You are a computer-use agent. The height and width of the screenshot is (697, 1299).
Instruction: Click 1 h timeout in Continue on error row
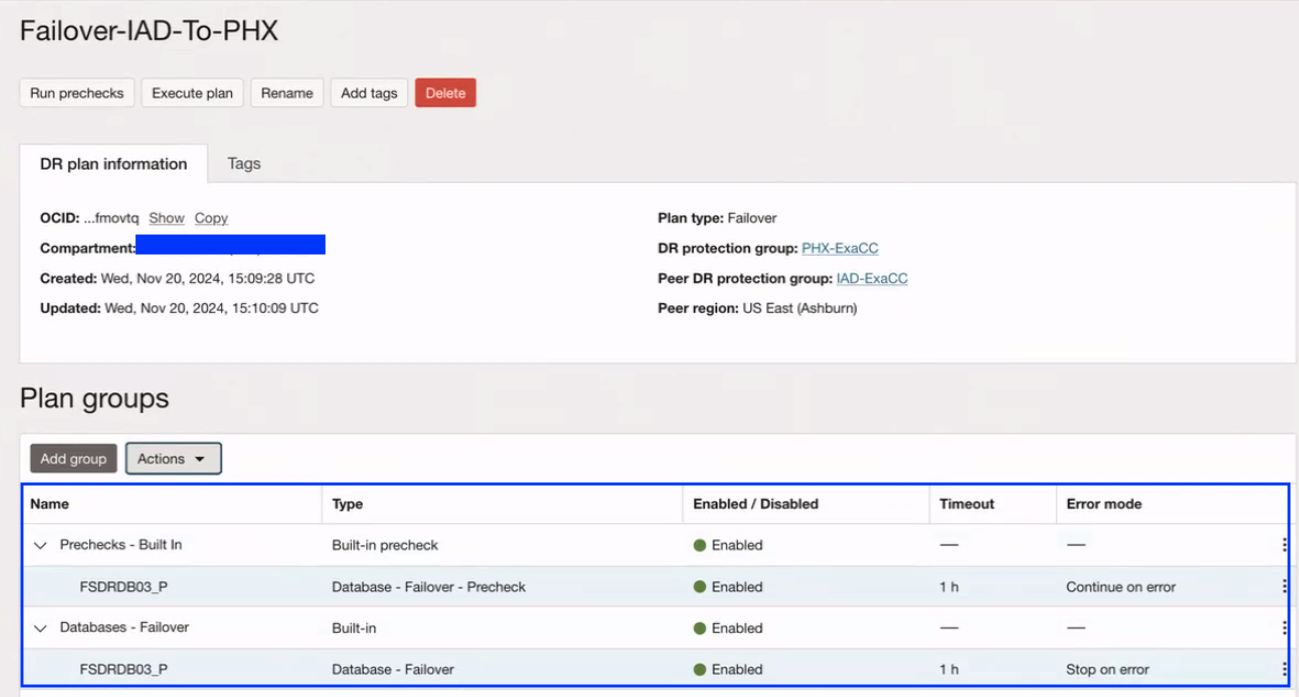click(x=949, y=587)
